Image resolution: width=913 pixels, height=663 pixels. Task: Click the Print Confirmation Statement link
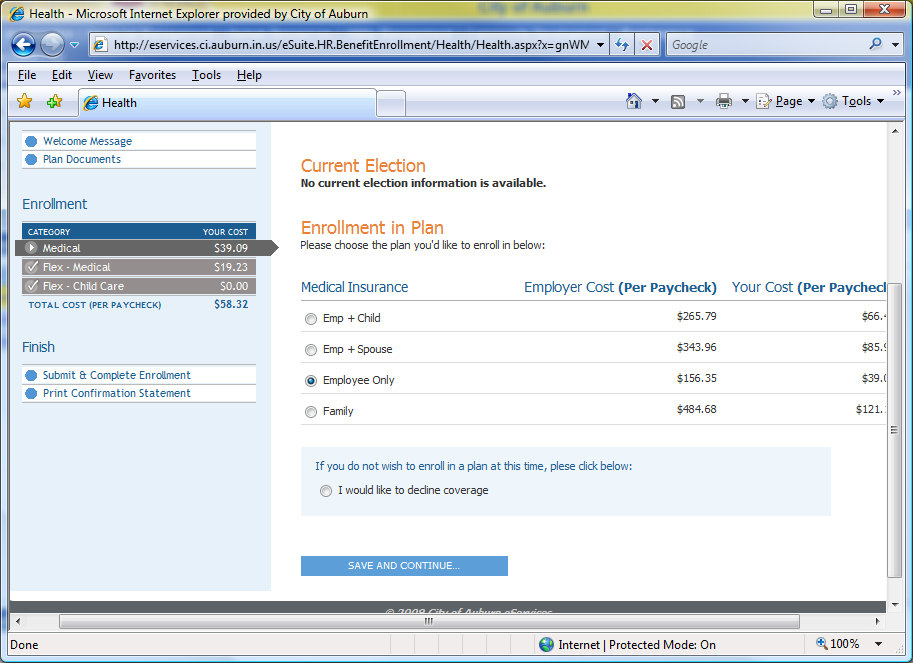116,393
